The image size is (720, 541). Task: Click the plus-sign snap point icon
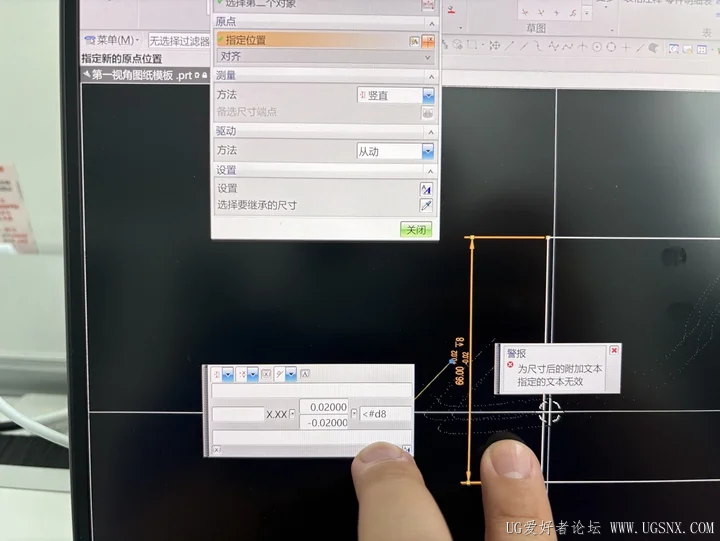[626, 47]
